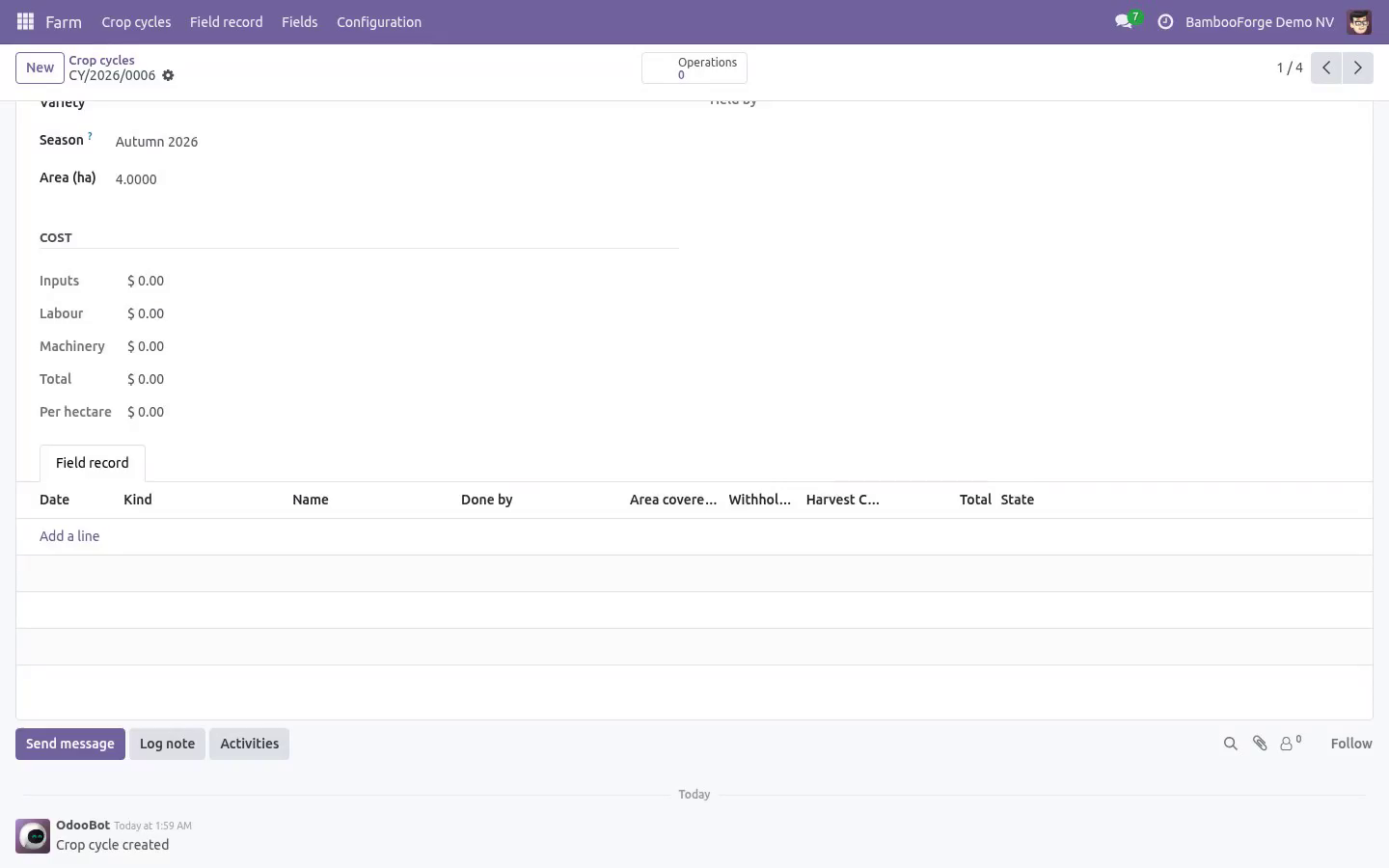Sort the table by Done by column
The height and width of the screenshot is (868, 1389).
487,500
